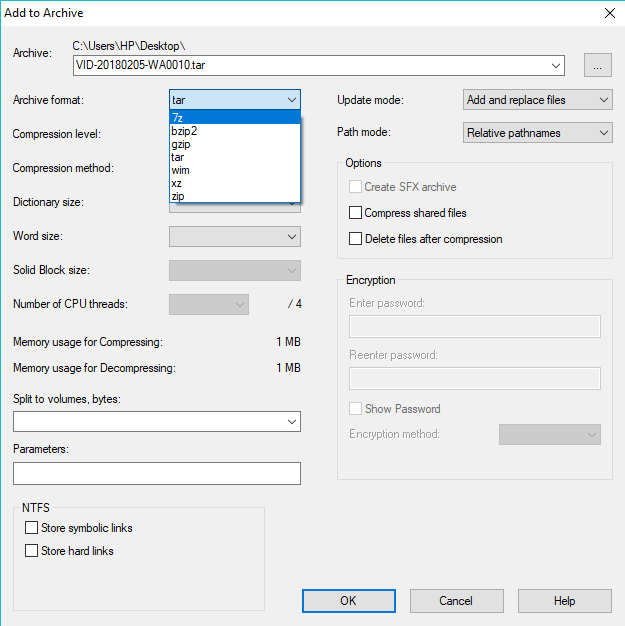
Task: Check Store hard links box
Action: point(32,551)
